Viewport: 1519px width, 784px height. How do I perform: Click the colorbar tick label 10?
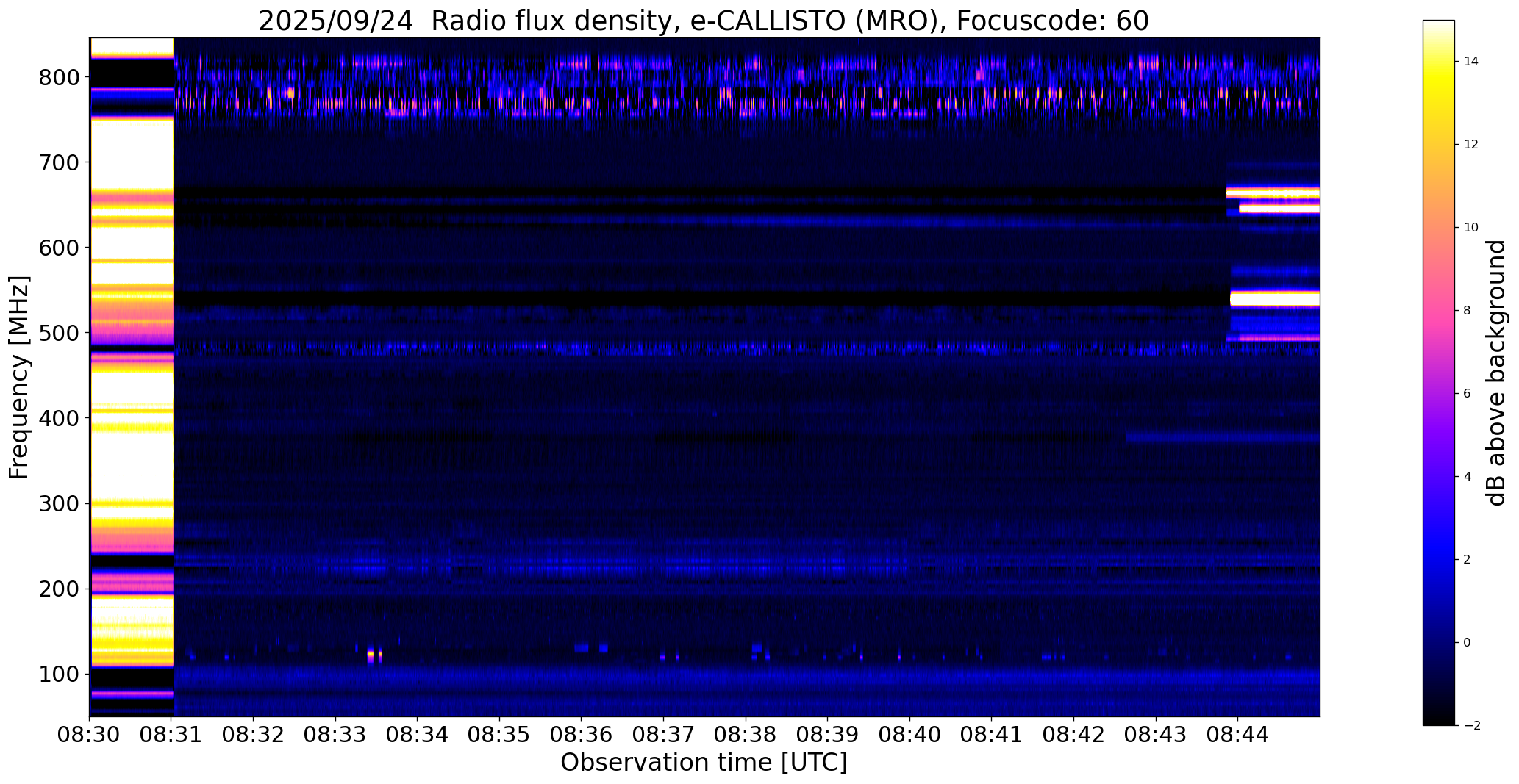[x=1471, y=228]
